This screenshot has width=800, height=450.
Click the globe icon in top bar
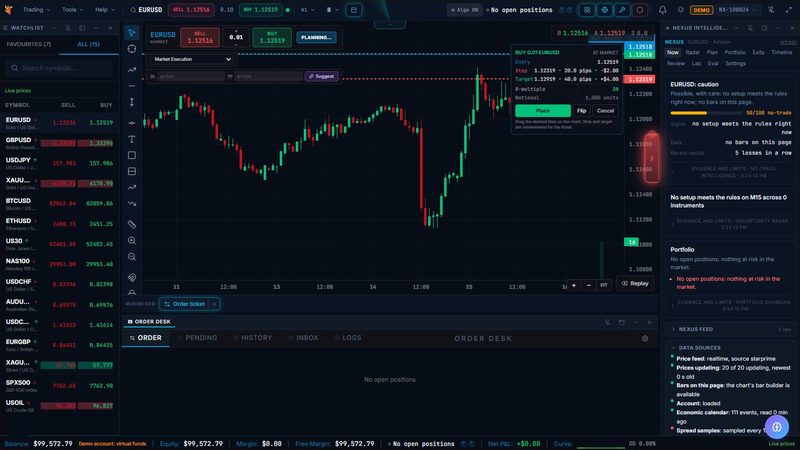tap(605, 10)
